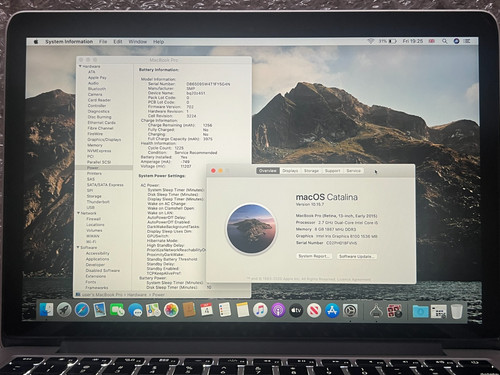Select Graphics/Displays in the sidebar
The height and width of the screenshot is (375, 500).
pyautogui.click(x=104, y=139)
